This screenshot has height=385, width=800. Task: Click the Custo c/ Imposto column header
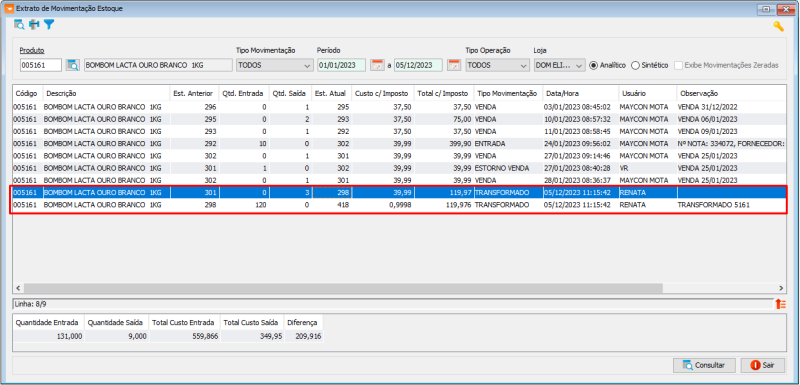tap(383, 93)
